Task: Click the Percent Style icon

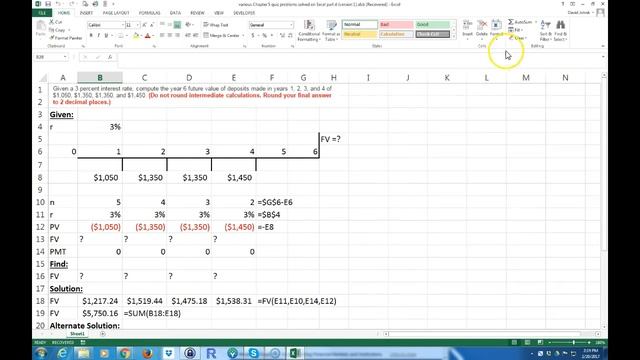Action: pyautogui.click(x=264, y=36)
